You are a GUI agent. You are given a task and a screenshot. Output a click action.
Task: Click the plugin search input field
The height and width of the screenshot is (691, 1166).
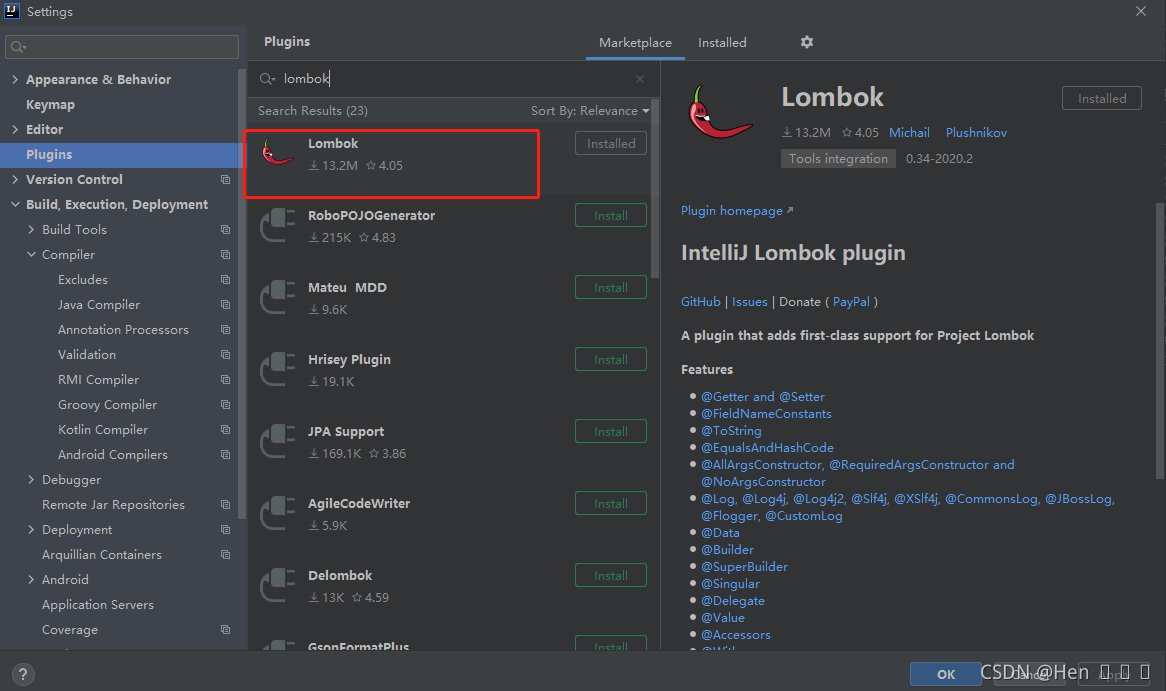(x=454, y=79)
